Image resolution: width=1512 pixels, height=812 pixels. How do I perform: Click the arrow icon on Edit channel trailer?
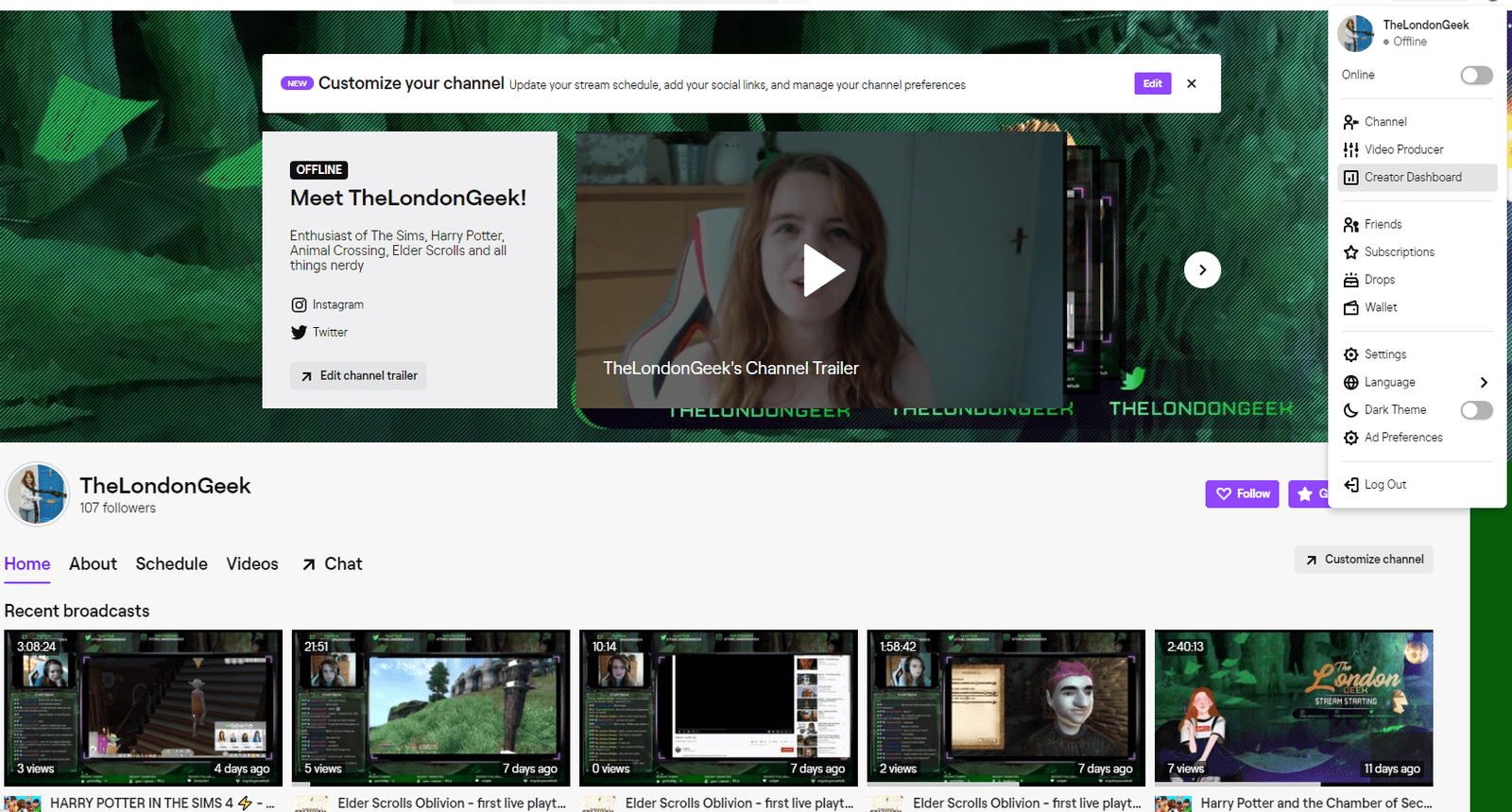coord(306,376)
